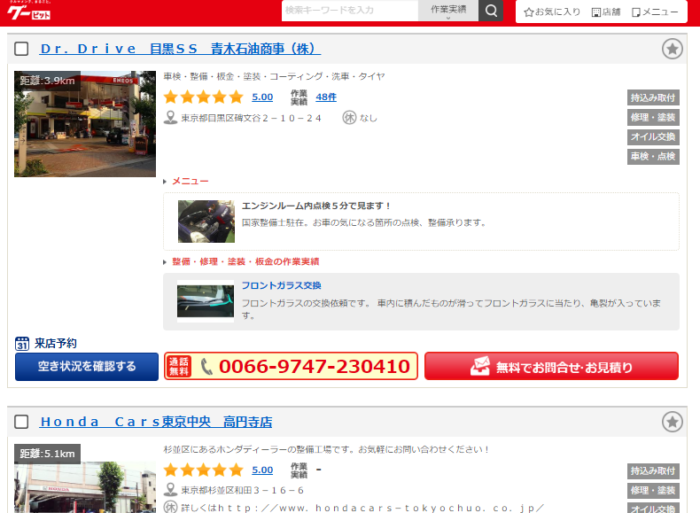This screenshot has width=700, height=513.
Task: Click Honda Cars 修理・塗装 tag
Action: click(653, 491)
